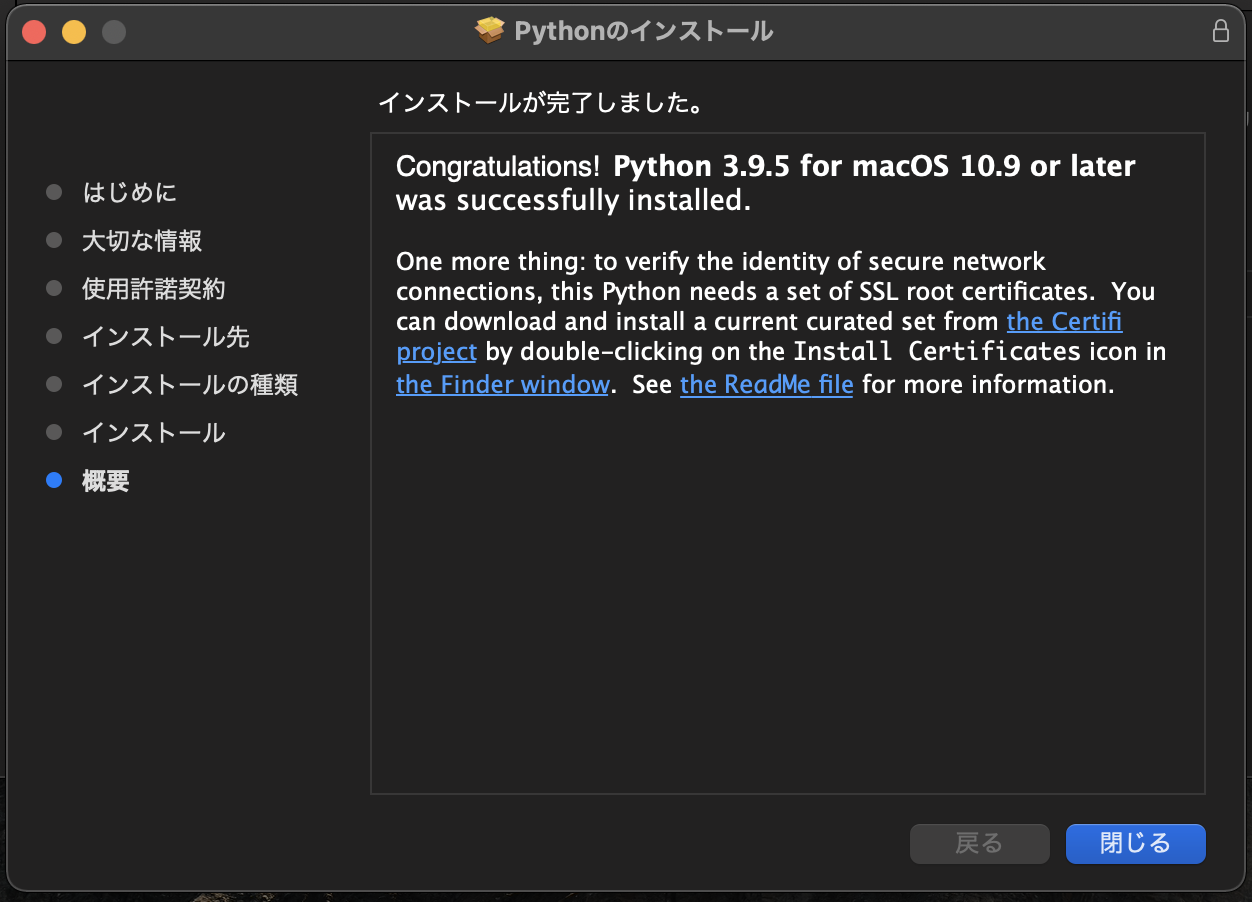Select the 大切な情報 step in sidebar
The image size is (1252, 902).
142,241
